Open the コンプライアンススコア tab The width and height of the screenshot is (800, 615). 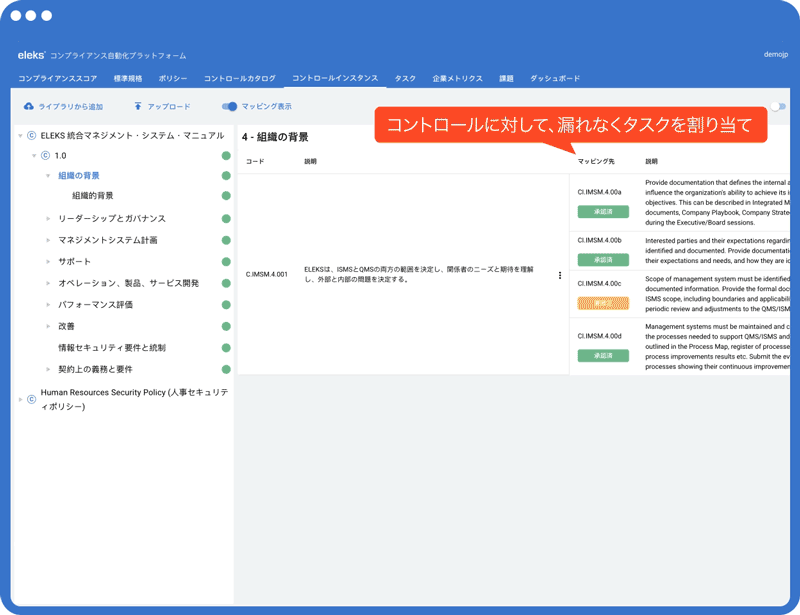57,78
